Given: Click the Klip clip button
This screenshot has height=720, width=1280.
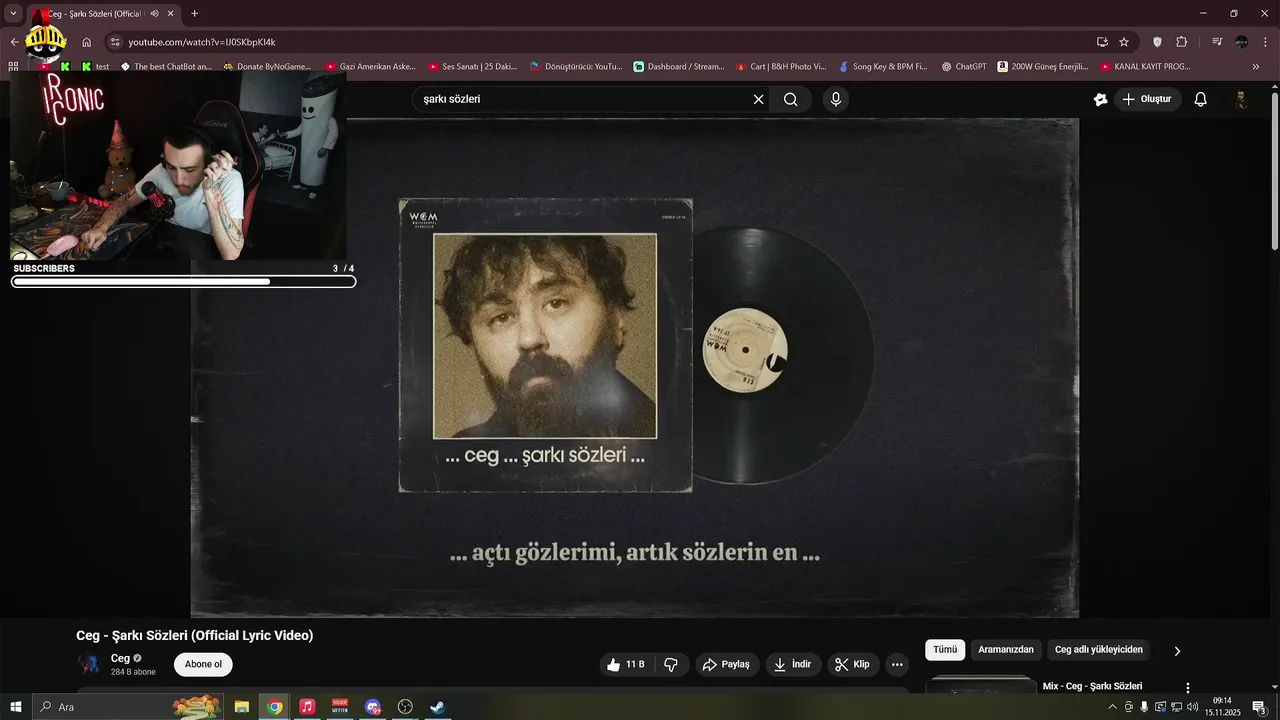Looking at the screenshot, I should click(x=853, y=664).
